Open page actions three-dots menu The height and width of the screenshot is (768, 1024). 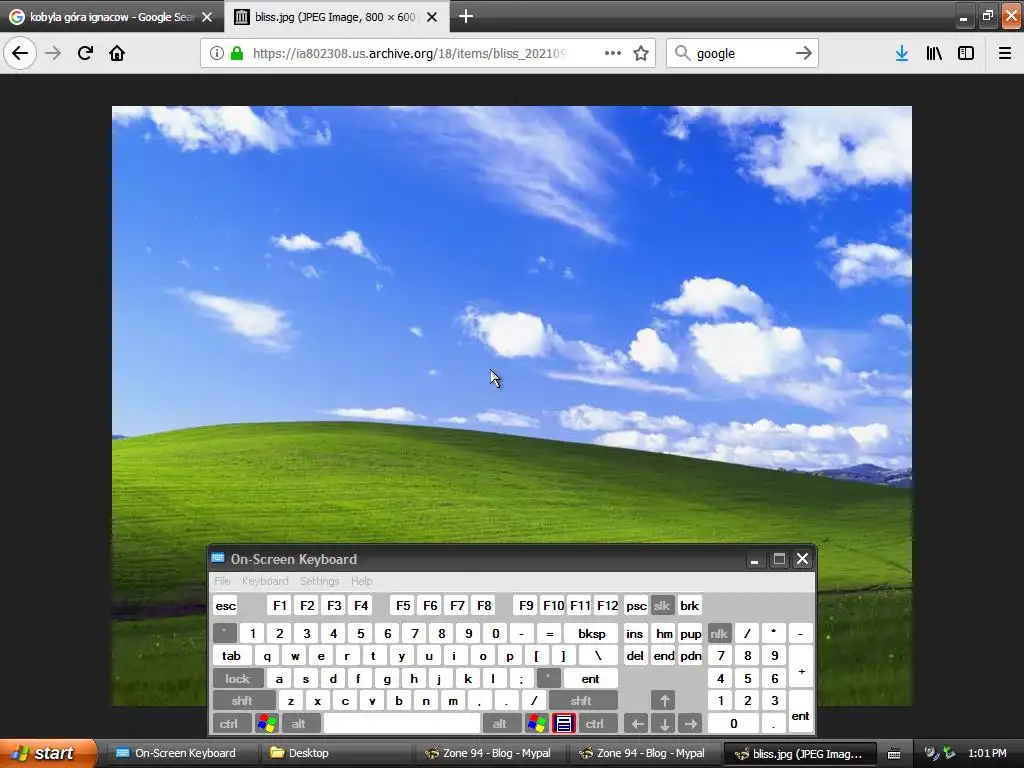(613, 53)
